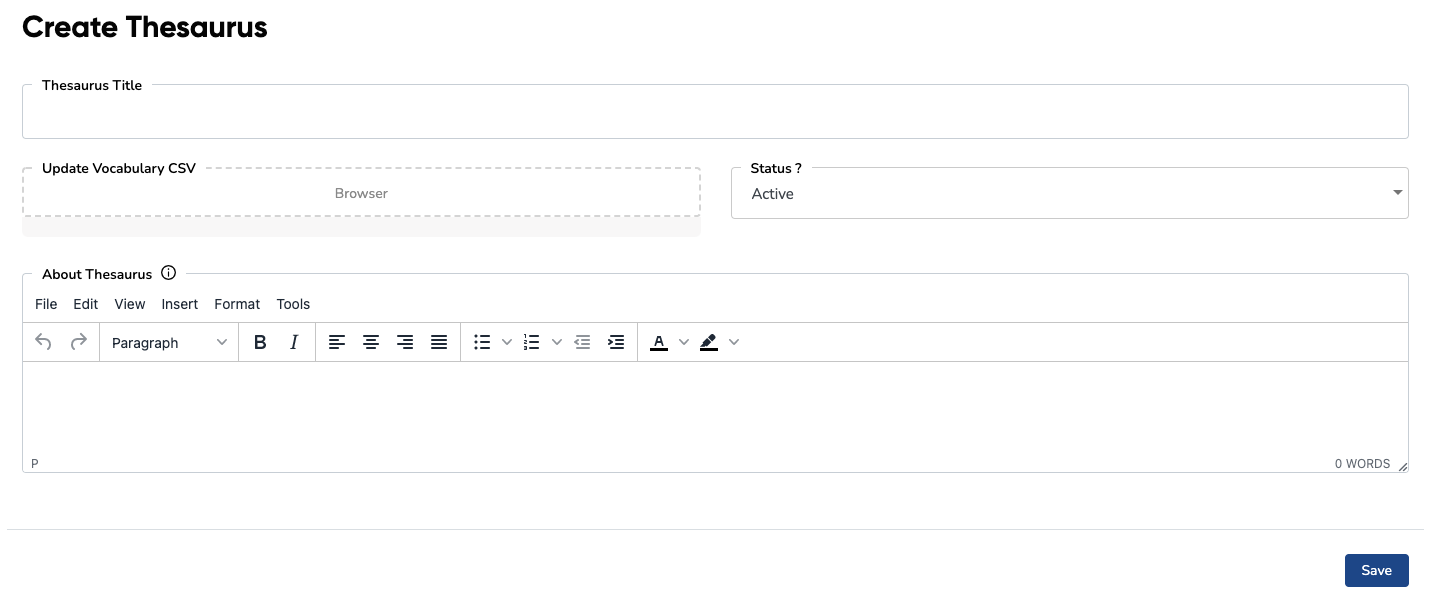Screen dimensions: 1434x592
Task: Open the Format menu
Action: coord(237,304)
